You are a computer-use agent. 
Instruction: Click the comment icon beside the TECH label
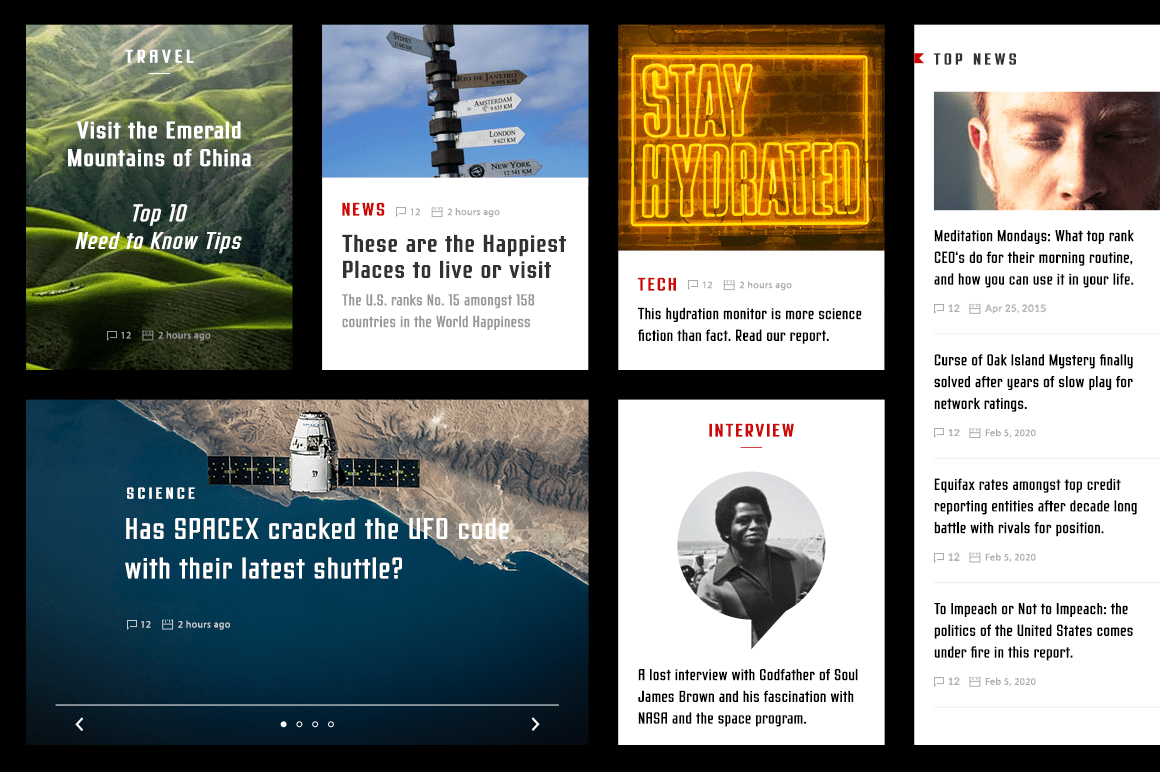tap(693, 285)
